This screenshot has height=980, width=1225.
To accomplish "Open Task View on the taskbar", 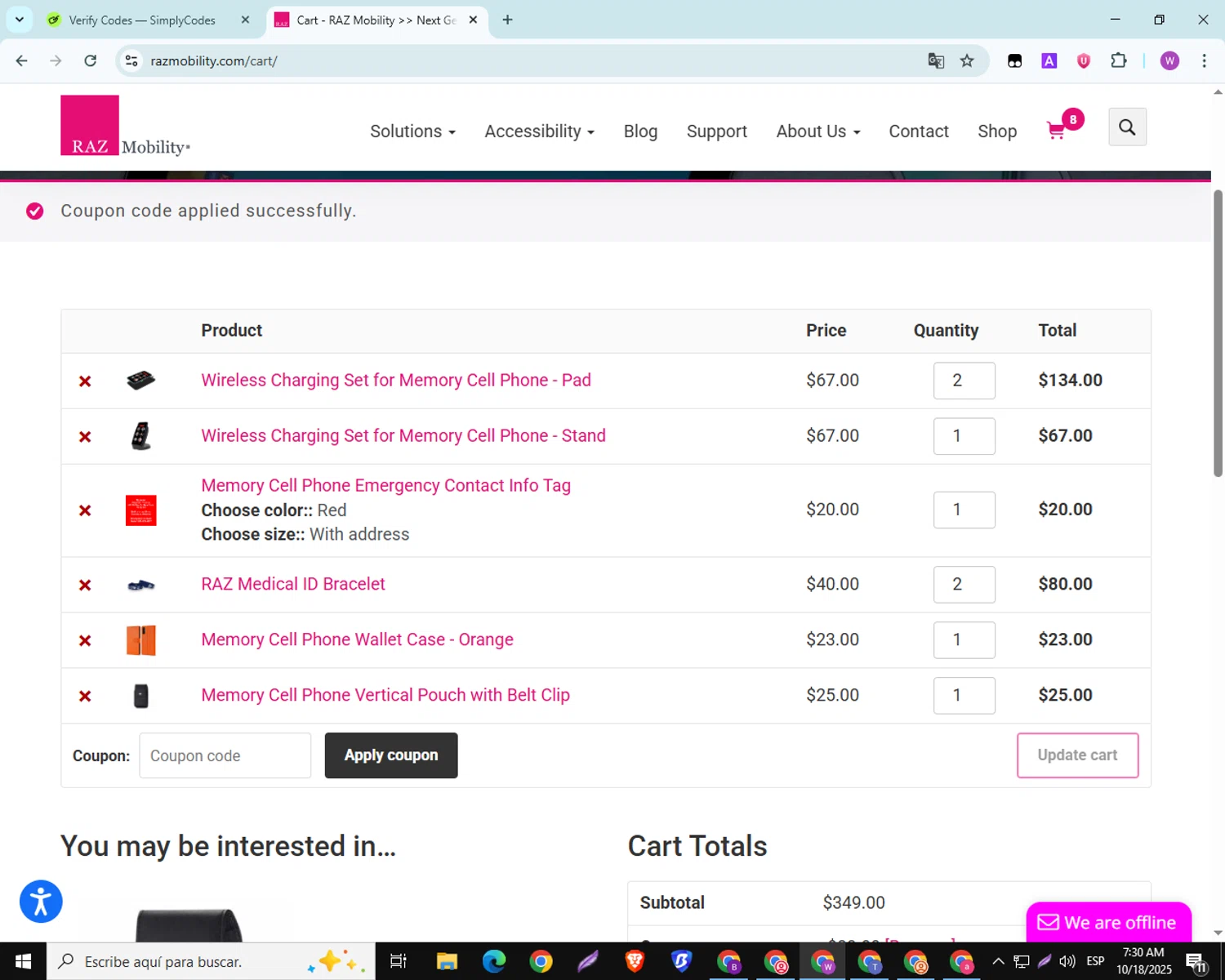I will click(399, 961).
